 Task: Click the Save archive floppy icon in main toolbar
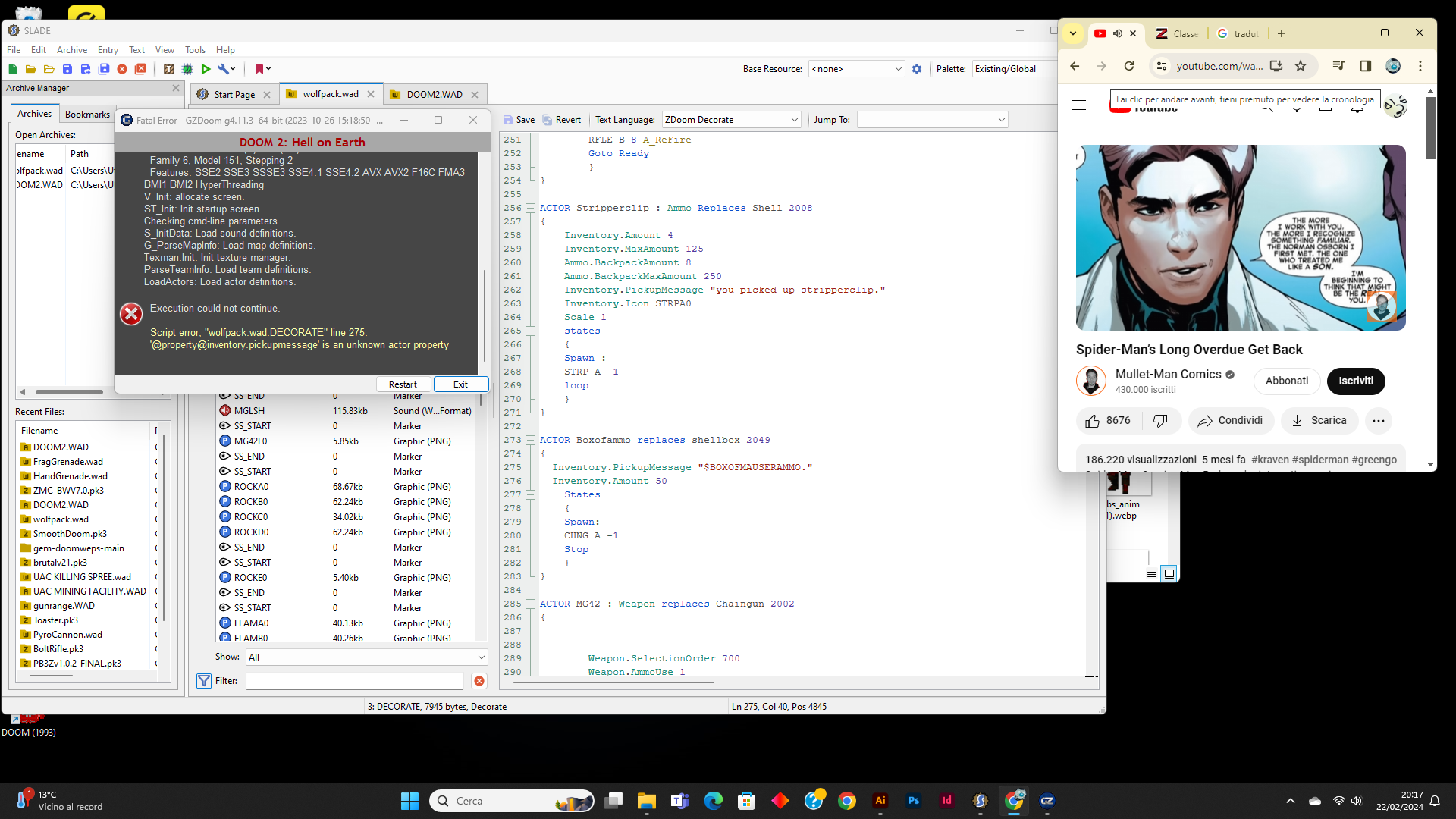(67, 69)
